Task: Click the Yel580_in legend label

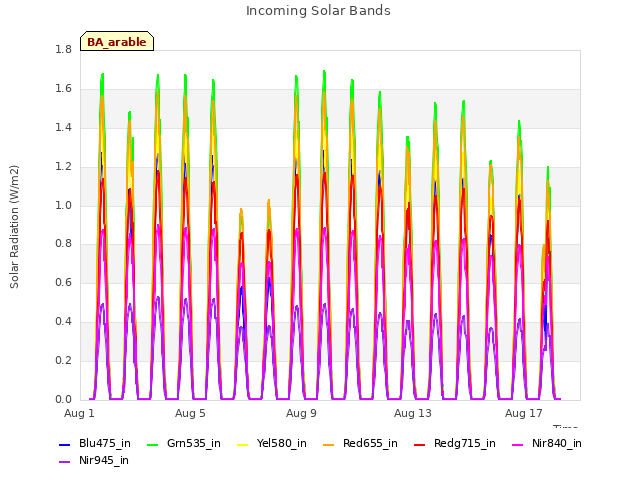Action: tap(282, 443)
